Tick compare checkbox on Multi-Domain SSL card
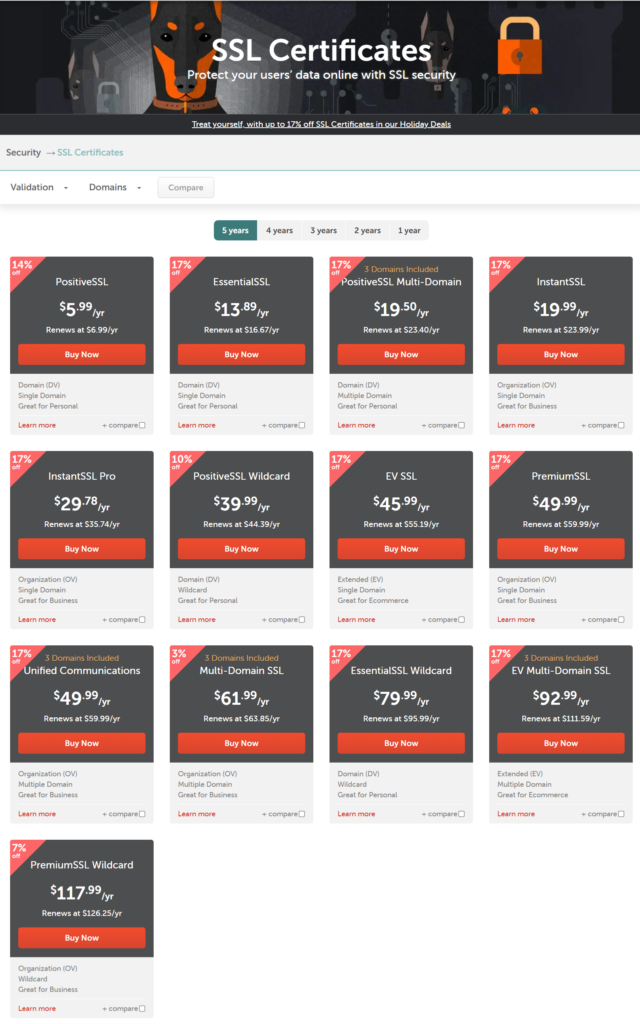The width and height of the screenshot is (640, 1024). click(302, 814)
